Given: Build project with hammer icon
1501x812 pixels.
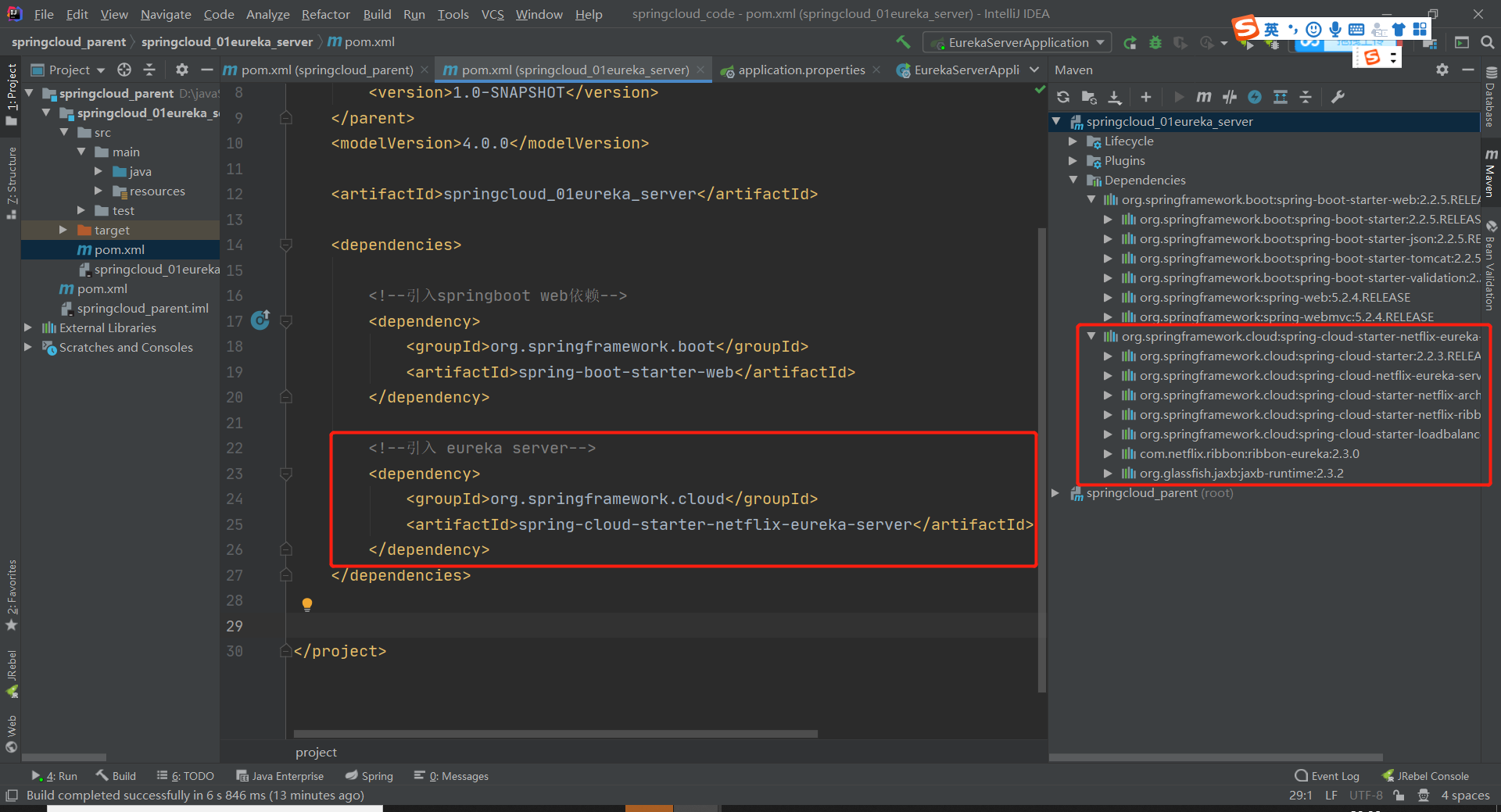Looking at the screenshot, I should [x=903, y=42].
